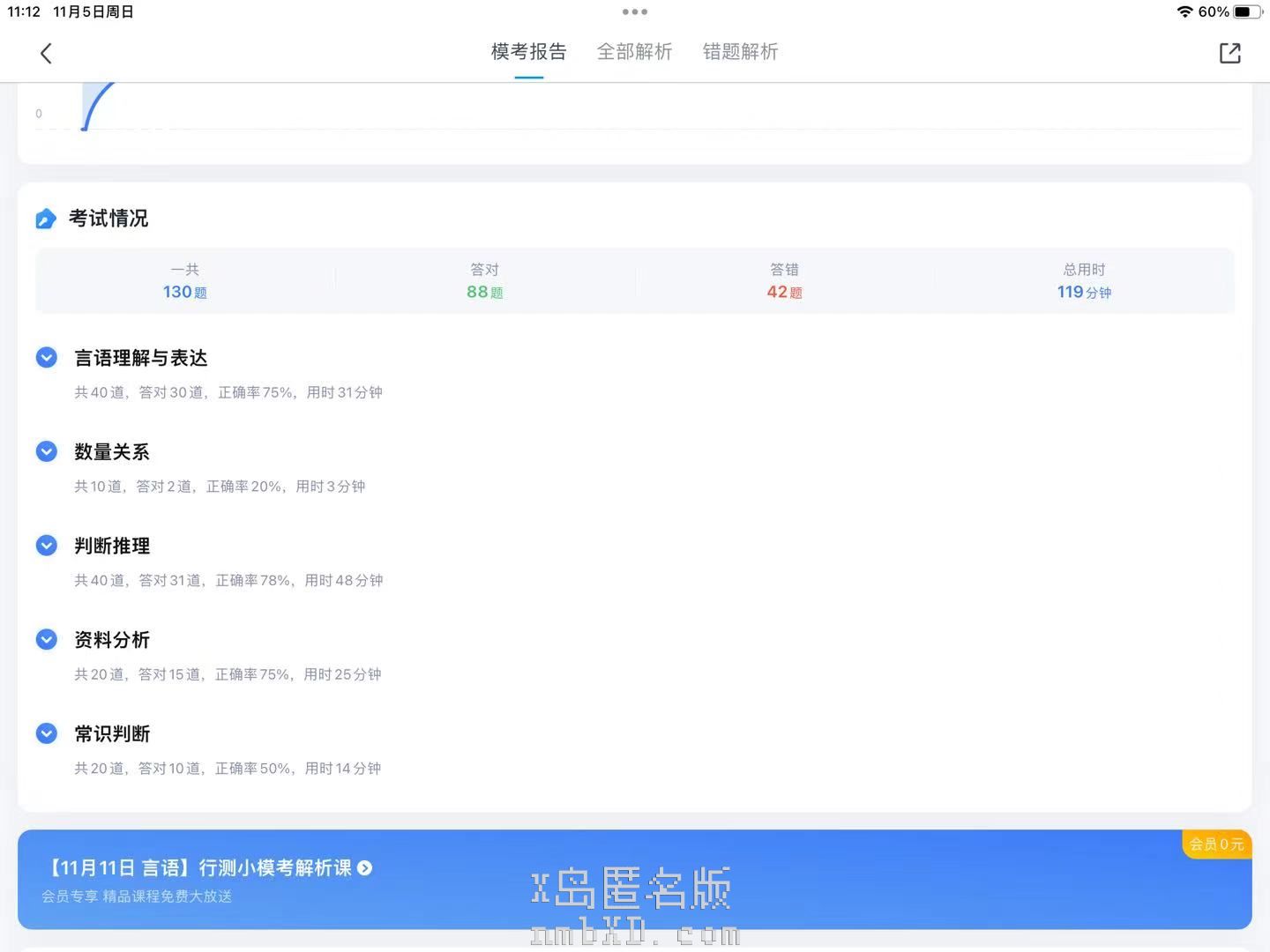The height and width of the screenshot is (952, 1270).
Task: Tap the 答对 88题 statistic
Action: pos(484,281)
